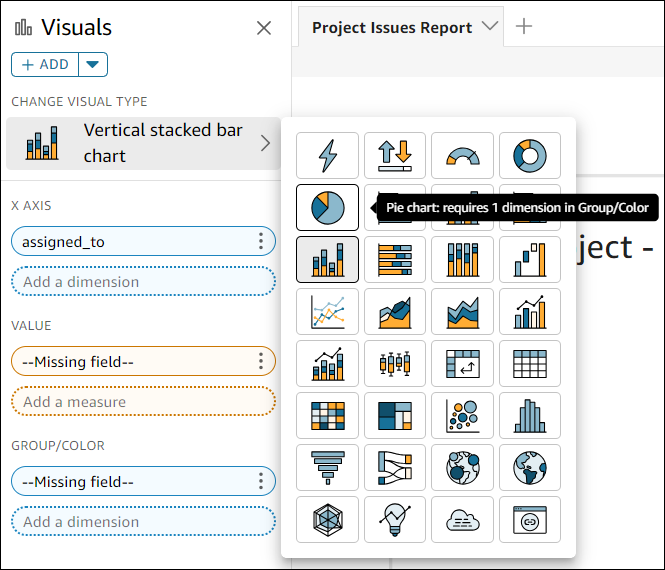The height and width of the screenshot is (570, 665).
Task: Select the Pie chart icon
Action: click(328, 208)
